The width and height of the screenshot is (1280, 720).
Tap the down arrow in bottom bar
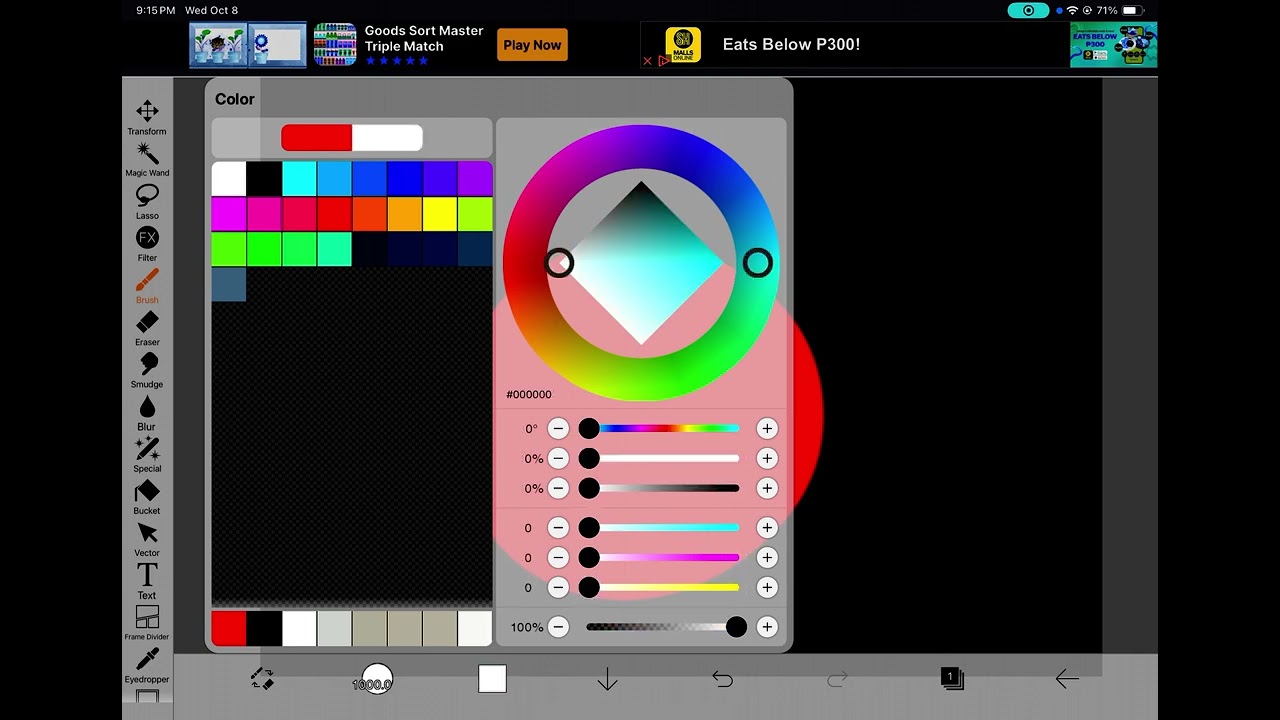coord(607,680)
